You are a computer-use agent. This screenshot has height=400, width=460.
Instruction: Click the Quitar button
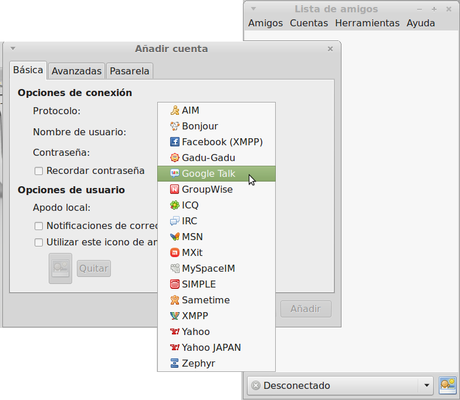coord(94,268)
